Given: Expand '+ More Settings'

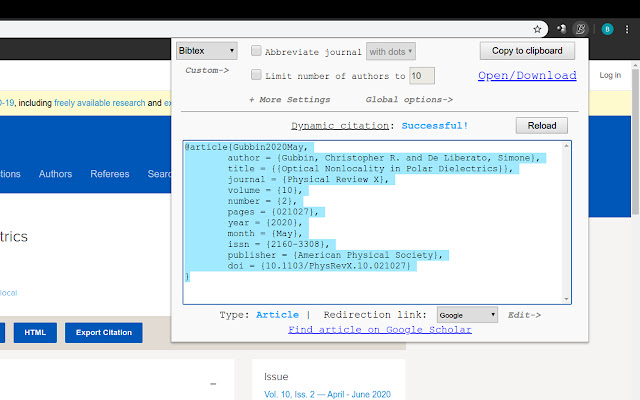Looking at the screenshot, I should tap(289, 100).
